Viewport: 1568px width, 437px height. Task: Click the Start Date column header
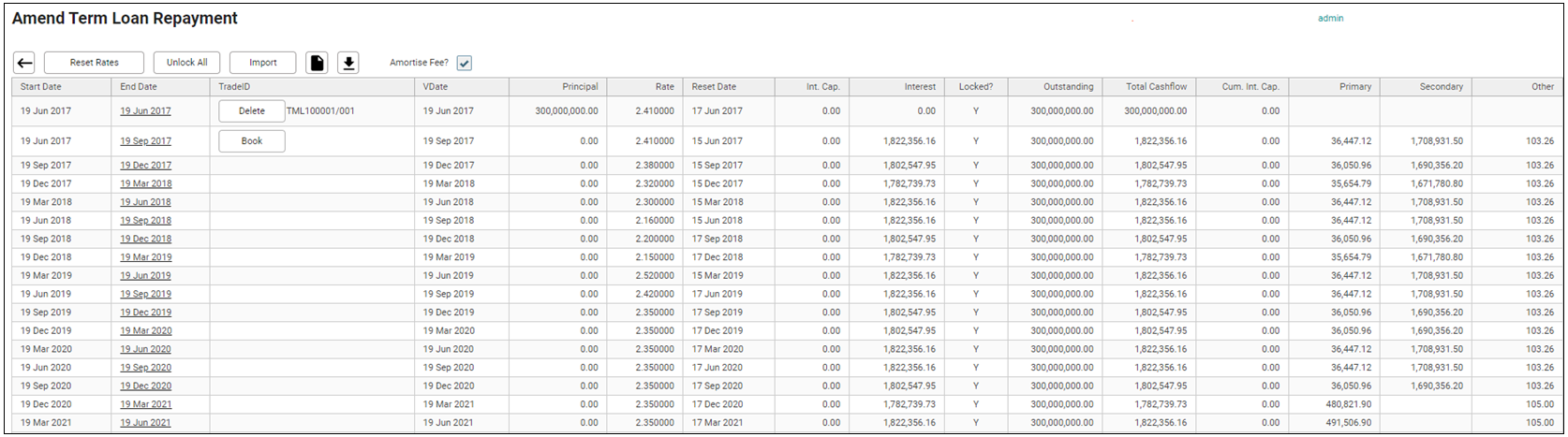click(41, 87)
